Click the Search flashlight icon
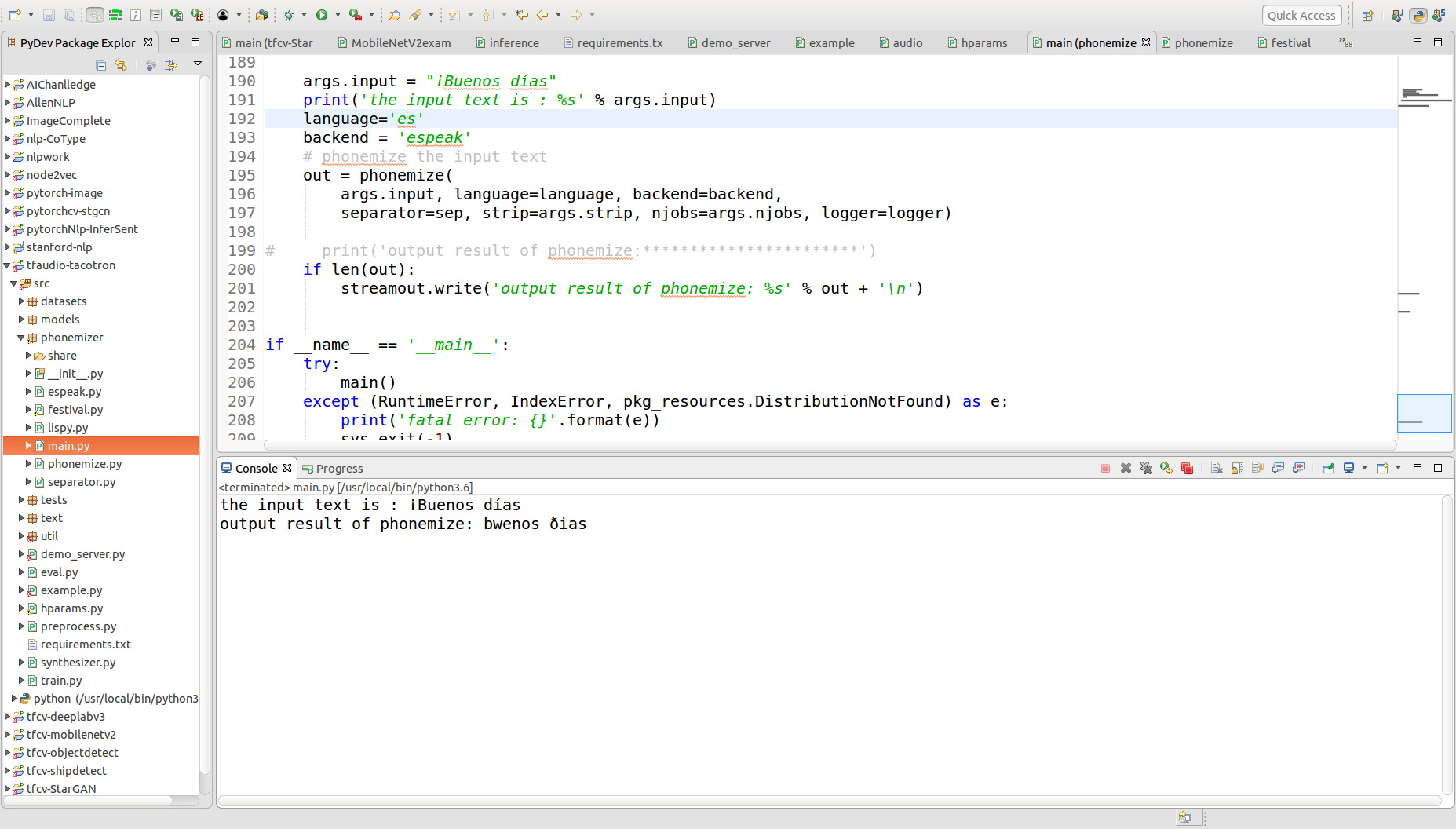Image resolution: width=1456 pixels, height=829 pixels. (x=416, y=15)
